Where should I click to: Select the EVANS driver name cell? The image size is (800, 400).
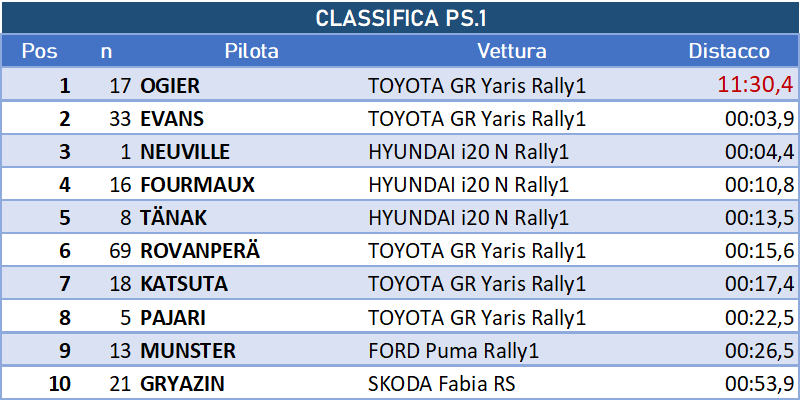(172, 119)
